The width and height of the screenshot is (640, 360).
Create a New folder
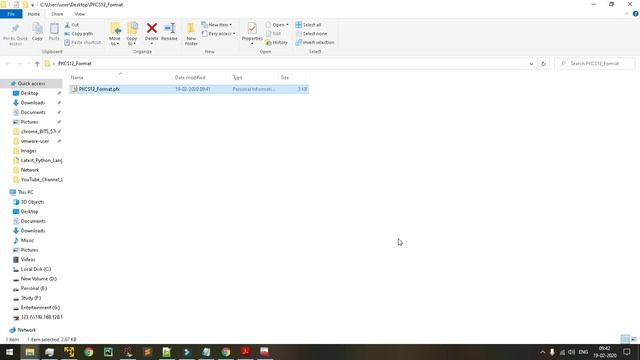[191, 34]
